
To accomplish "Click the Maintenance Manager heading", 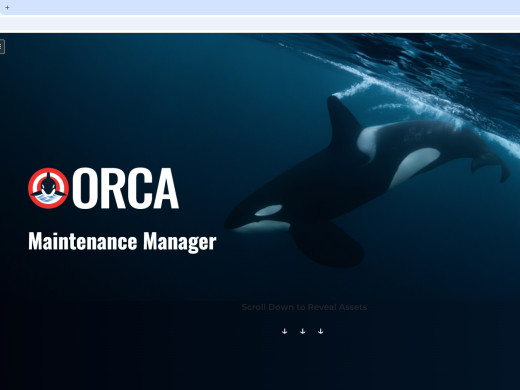I will [x=122, y=242].
